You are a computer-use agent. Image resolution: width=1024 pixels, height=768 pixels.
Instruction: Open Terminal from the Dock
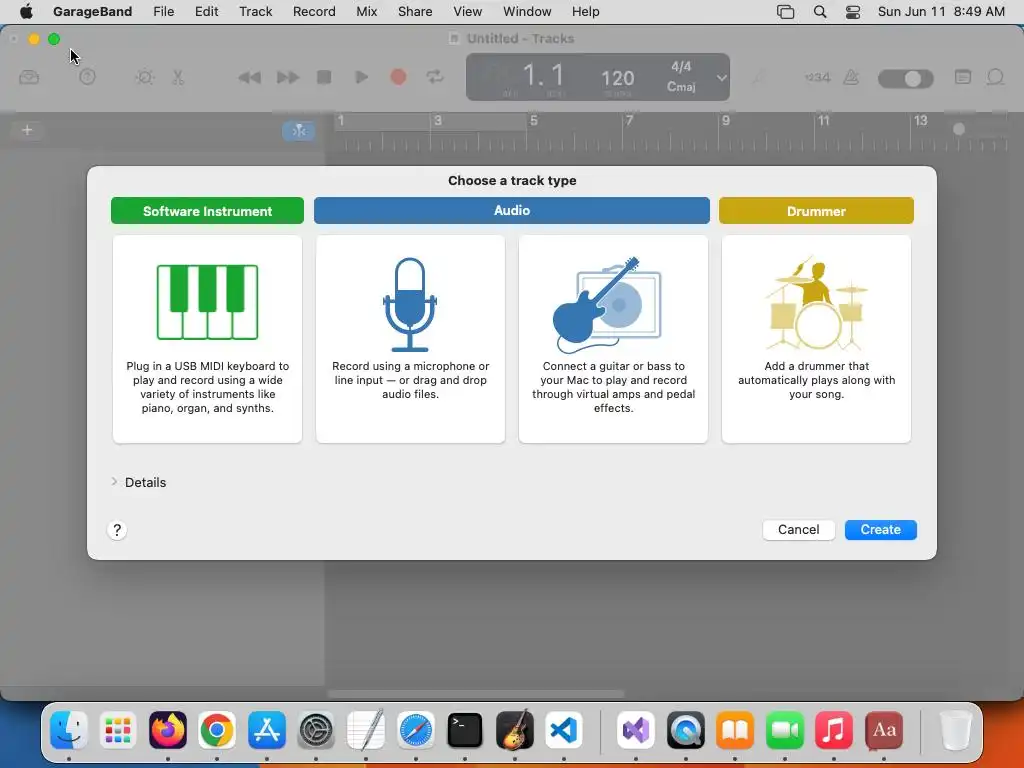click(x=465, y=730)
